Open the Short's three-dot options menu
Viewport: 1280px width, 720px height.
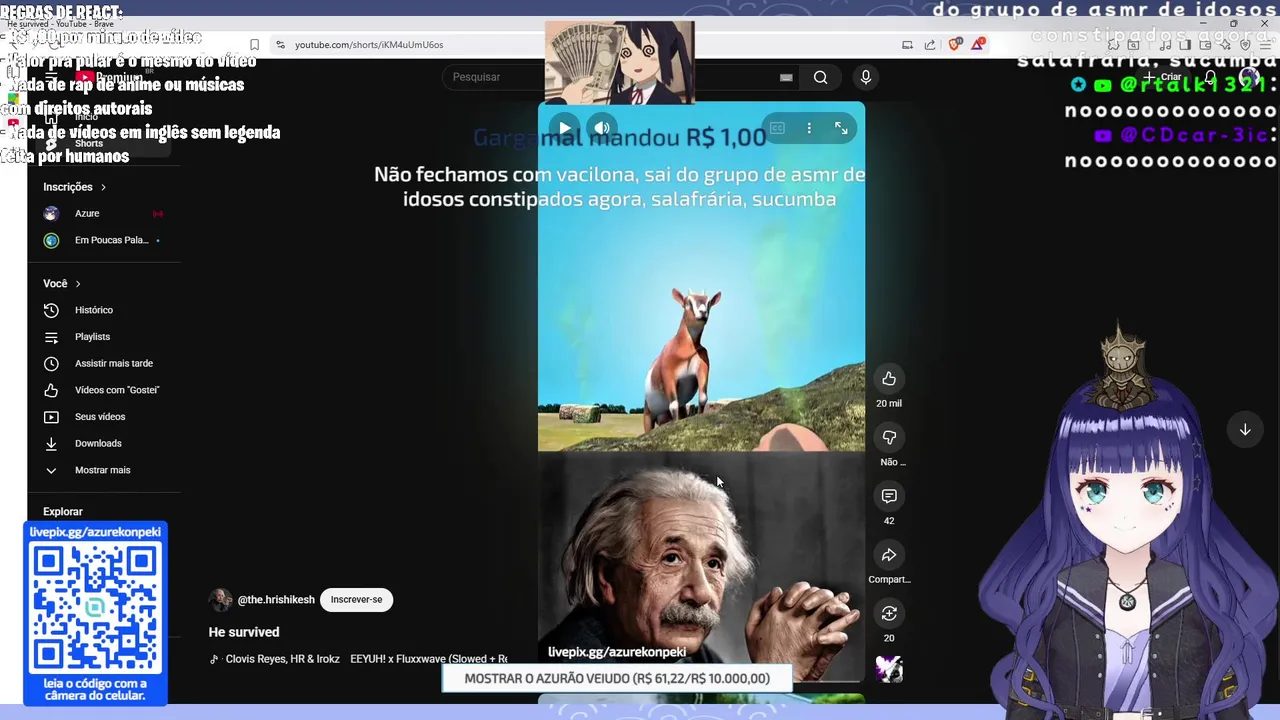tap(809, 128)
